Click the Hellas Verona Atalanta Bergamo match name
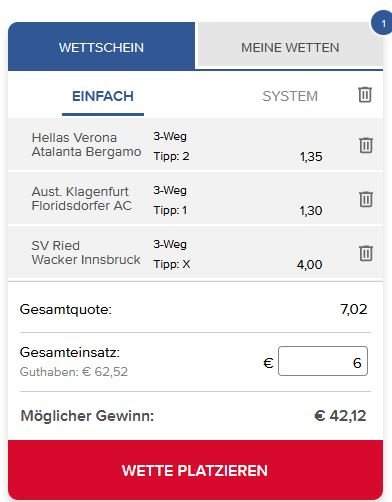Viewport: 392px width, 502px height. click(x=86, y=145)
